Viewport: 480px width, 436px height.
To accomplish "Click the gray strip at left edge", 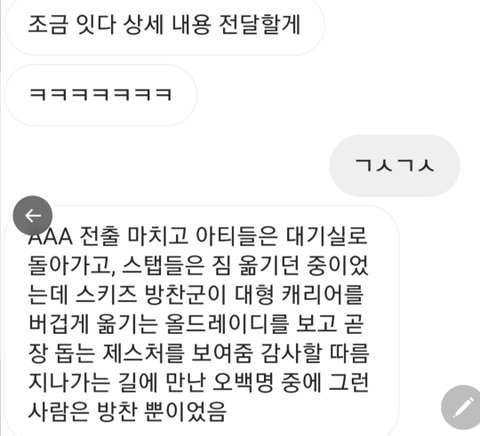I will 1,218.
